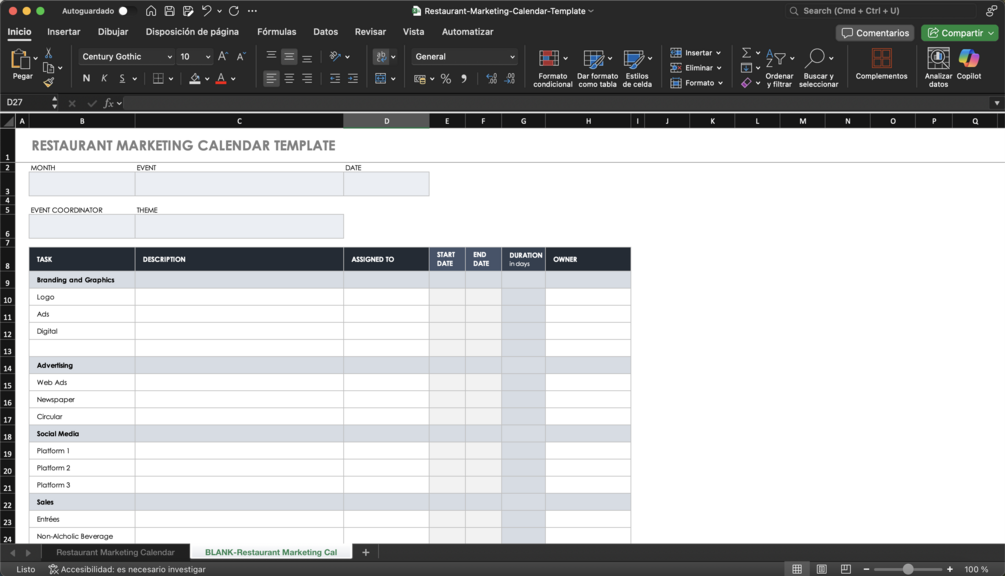Open Estilos de celda
Image resolution: width=1005 pixels, height=576 pixels.
click(x=637, y=68)
